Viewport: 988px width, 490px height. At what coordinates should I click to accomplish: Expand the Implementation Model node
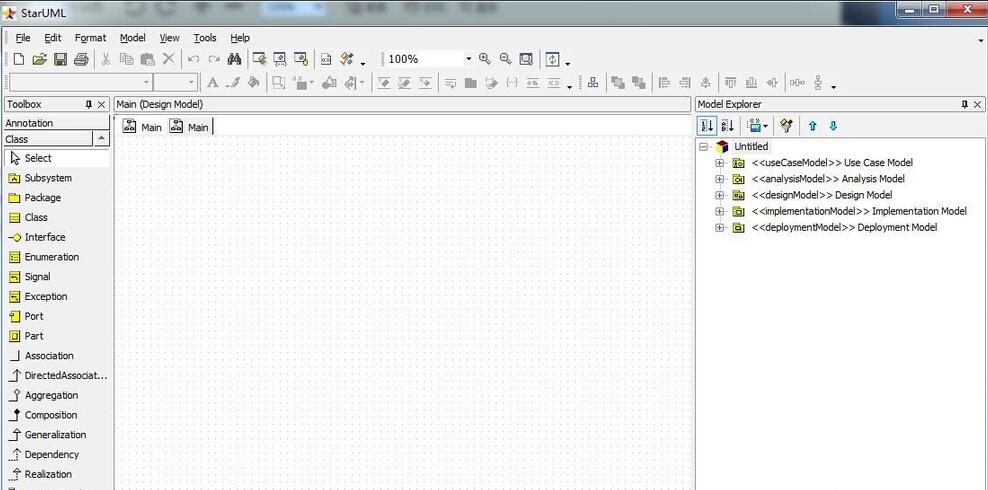click(720, 212)
